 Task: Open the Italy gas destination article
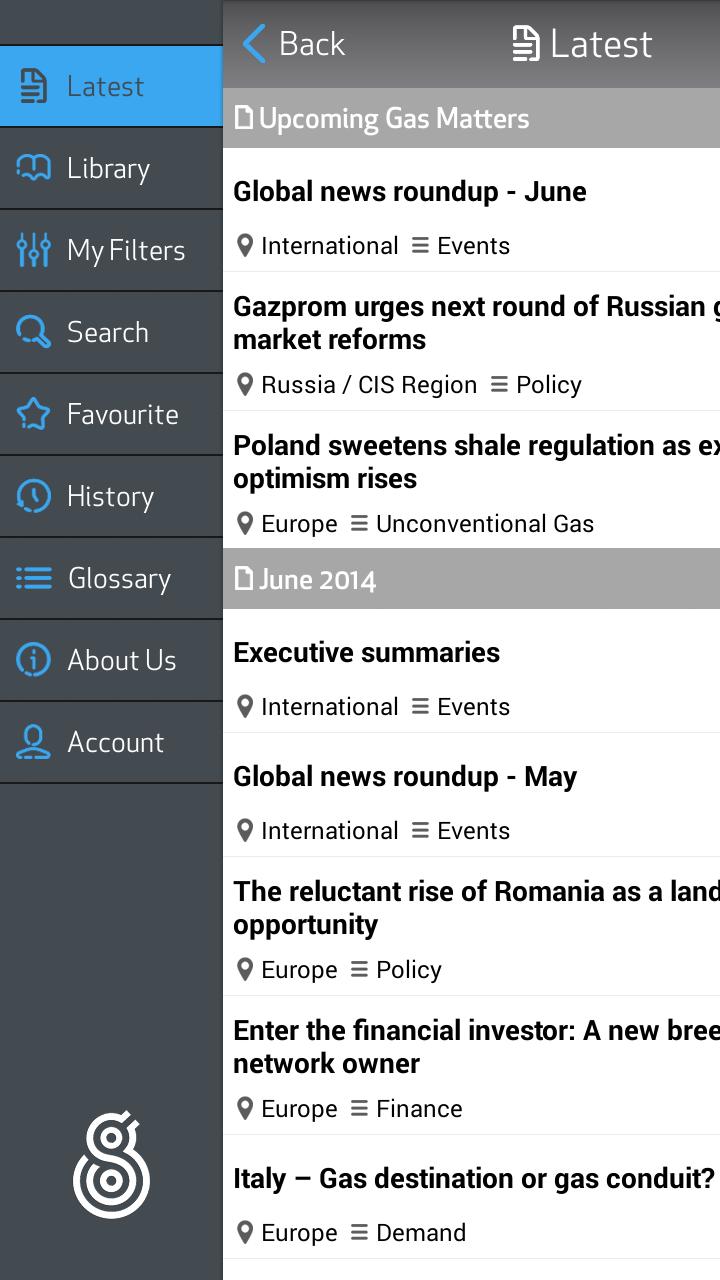474,1179
